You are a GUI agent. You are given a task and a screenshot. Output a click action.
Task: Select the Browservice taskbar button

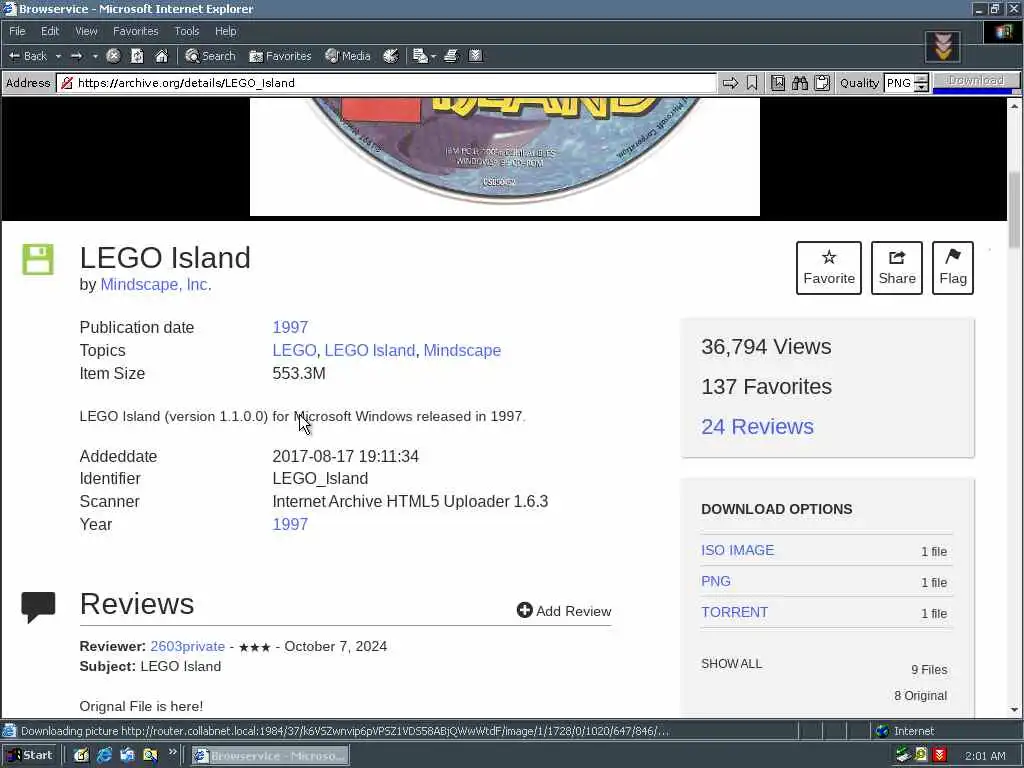[x=270, y=756]
